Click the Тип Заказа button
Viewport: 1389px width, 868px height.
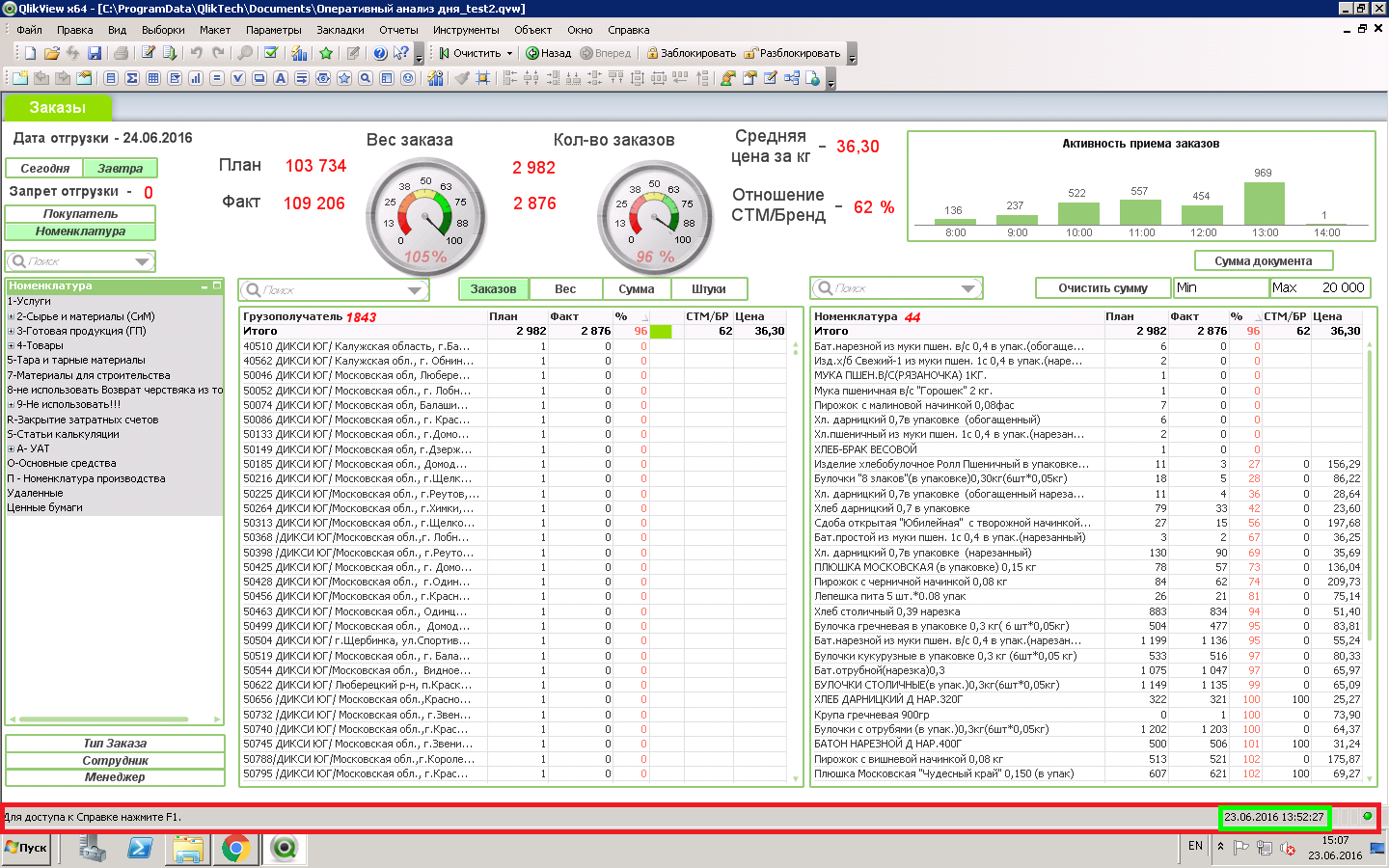pos(115,744)
